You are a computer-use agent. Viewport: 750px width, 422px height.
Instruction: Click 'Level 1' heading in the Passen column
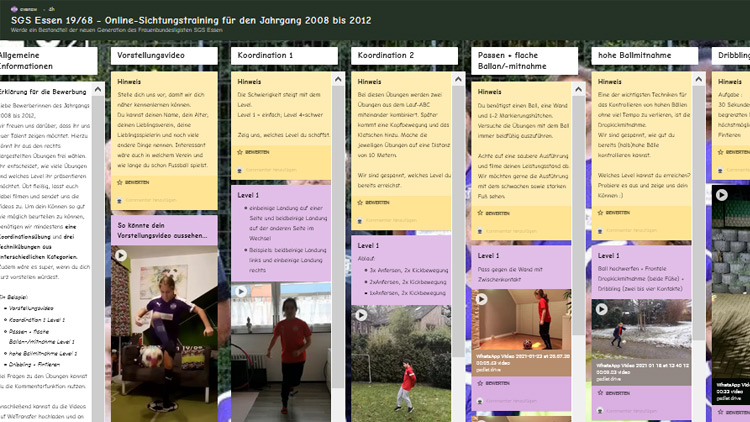(x=488, y=255)
